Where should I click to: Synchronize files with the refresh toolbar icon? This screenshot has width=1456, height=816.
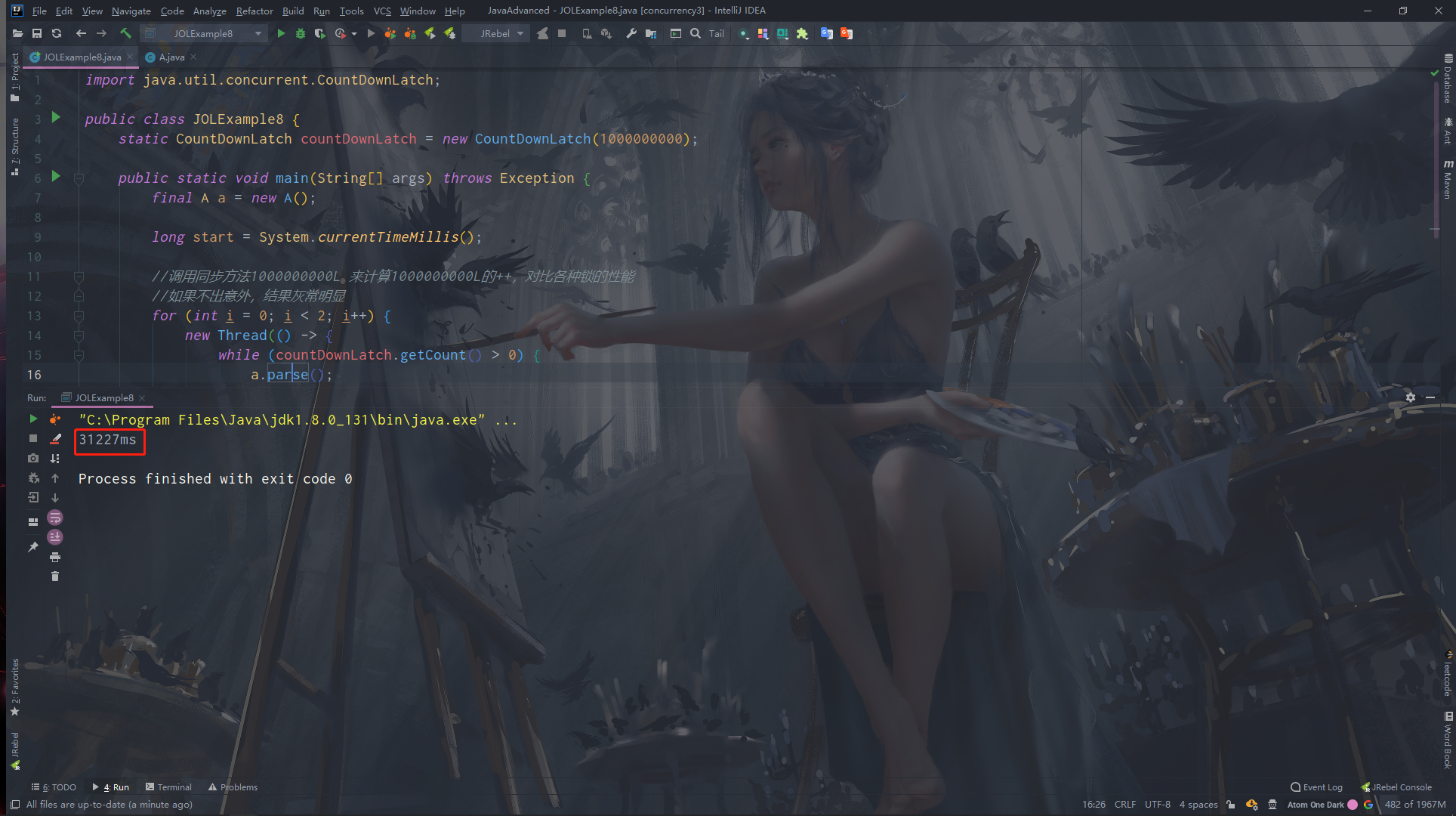coord(57,33)
